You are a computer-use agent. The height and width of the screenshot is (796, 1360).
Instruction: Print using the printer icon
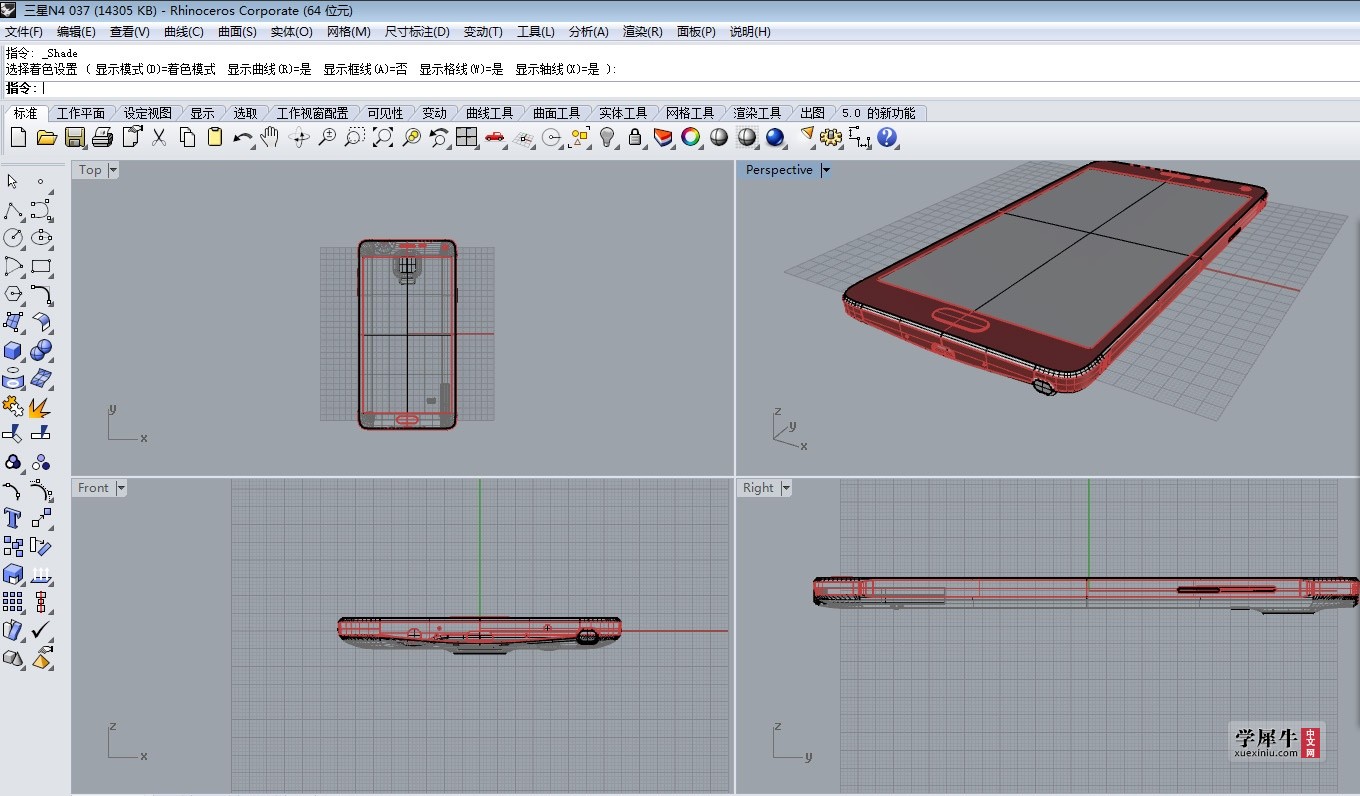[x=102, y=137]
